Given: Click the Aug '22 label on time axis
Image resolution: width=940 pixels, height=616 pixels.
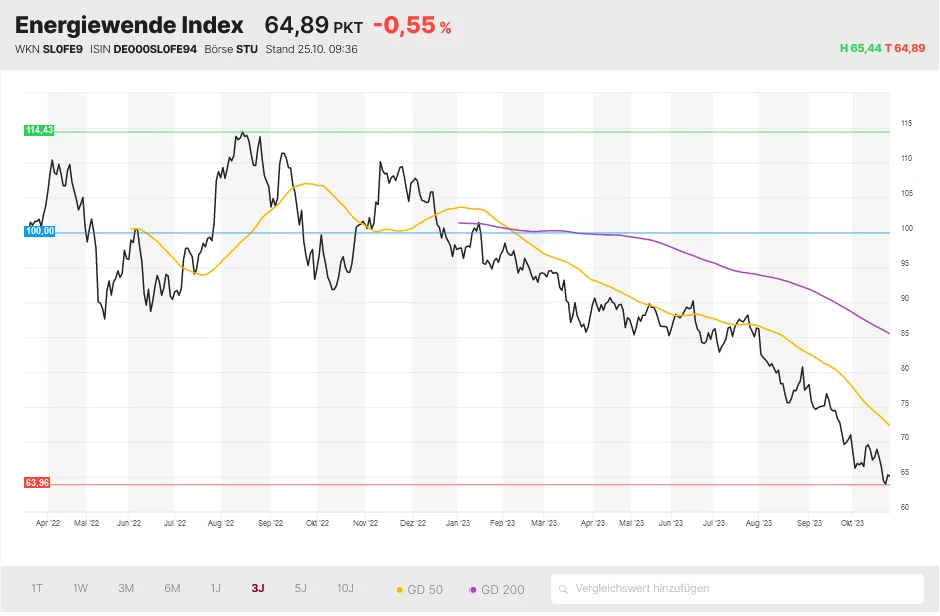Looking at the screenshot, I should [x=220, y=522].
